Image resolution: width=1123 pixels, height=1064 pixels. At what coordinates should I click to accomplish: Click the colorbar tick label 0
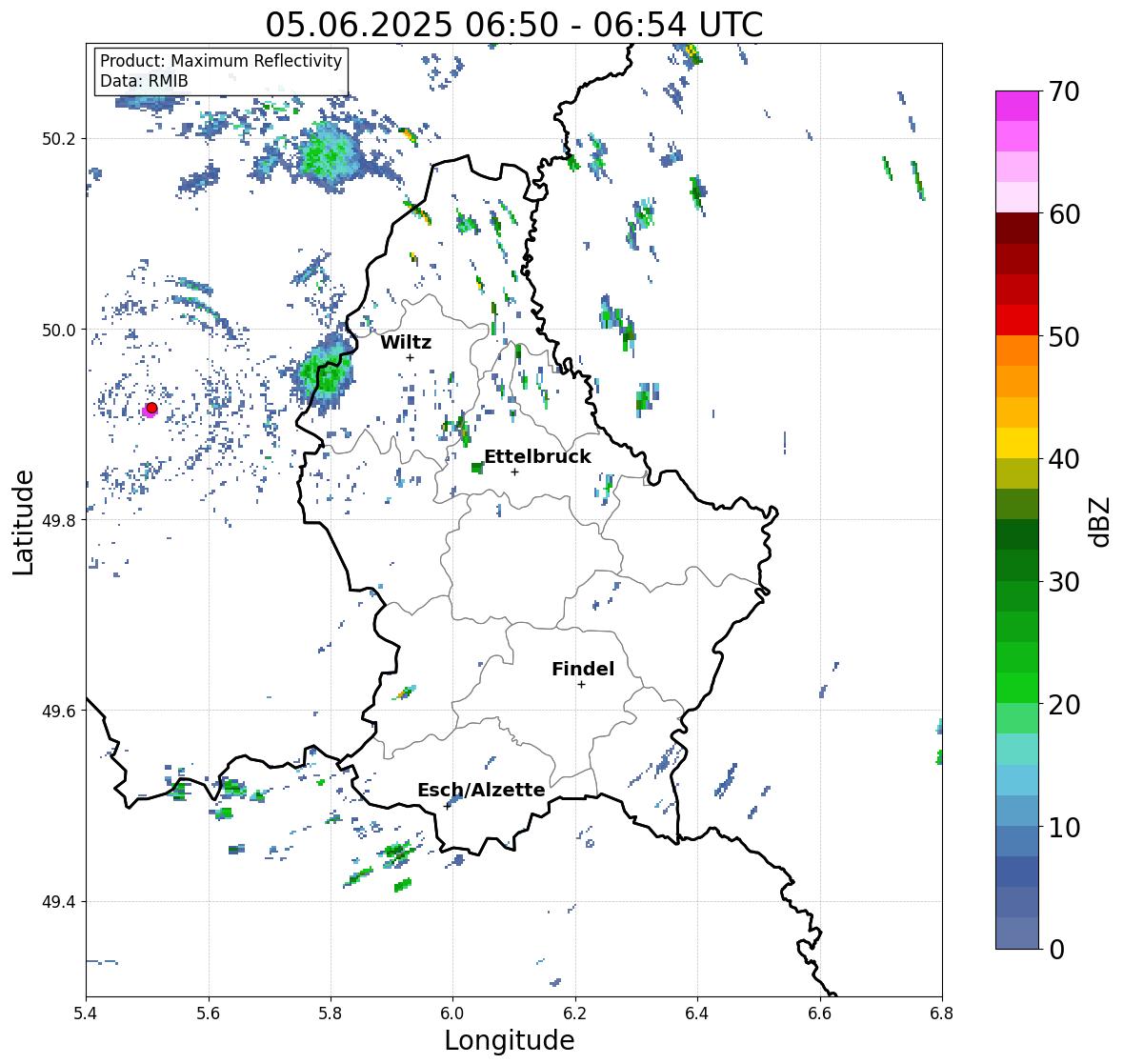tap(1056, 950)
